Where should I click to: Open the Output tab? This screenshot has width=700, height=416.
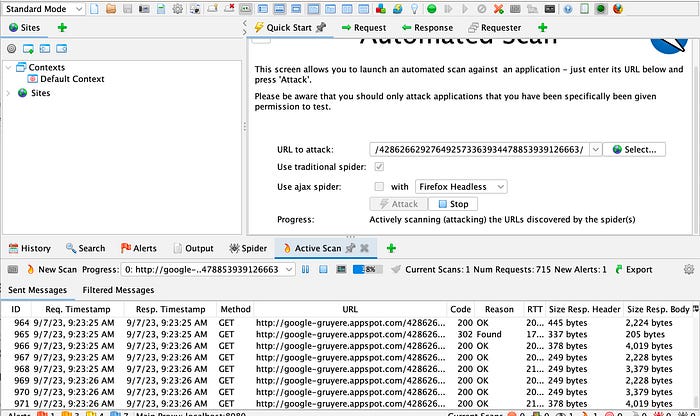point(193,248)
